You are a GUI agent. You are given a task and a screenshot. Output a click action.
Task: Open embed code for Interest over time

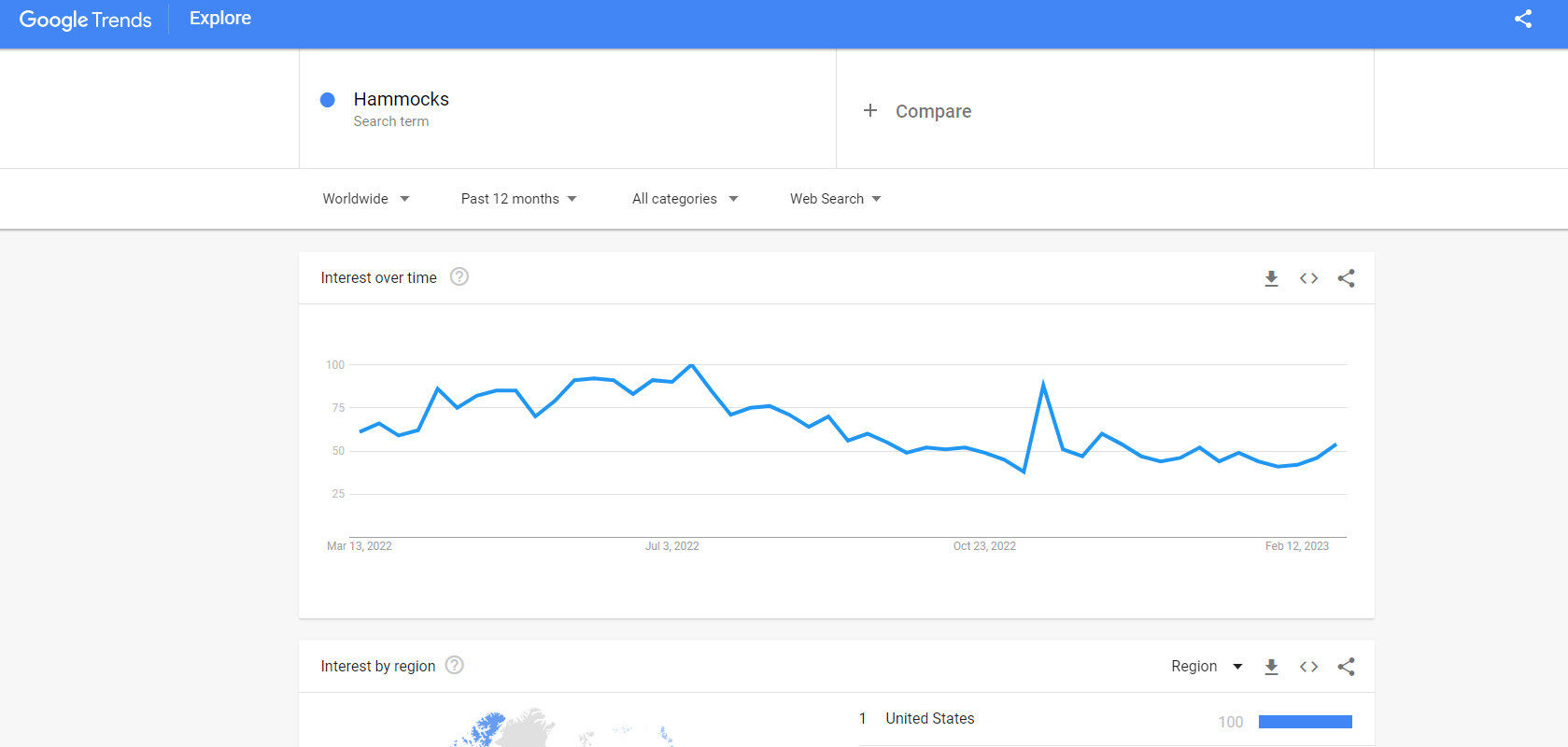[1308, 278]
